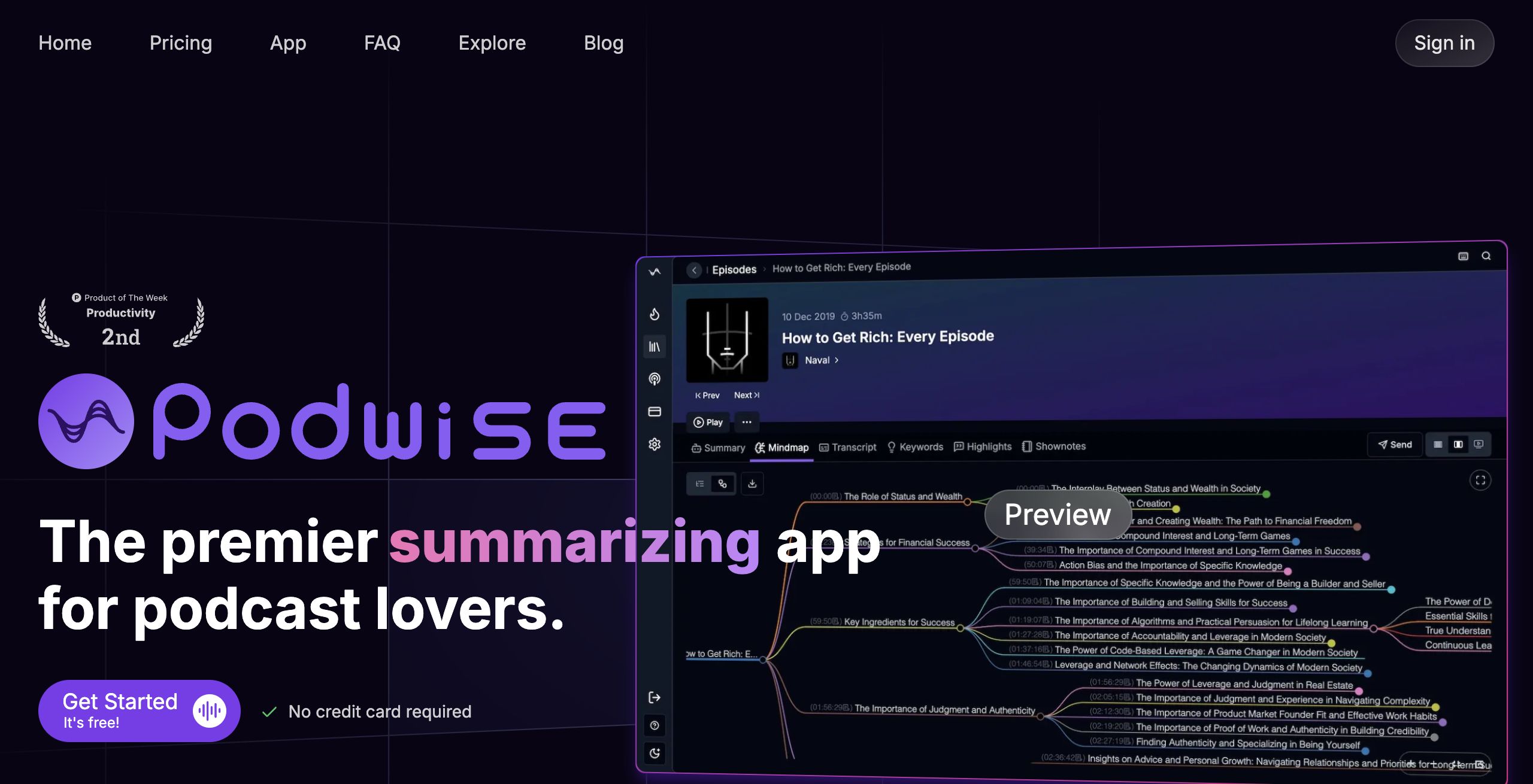Open the library icon in sidebar
This screenshot has width=1533, height=784.
click(655, 347)
